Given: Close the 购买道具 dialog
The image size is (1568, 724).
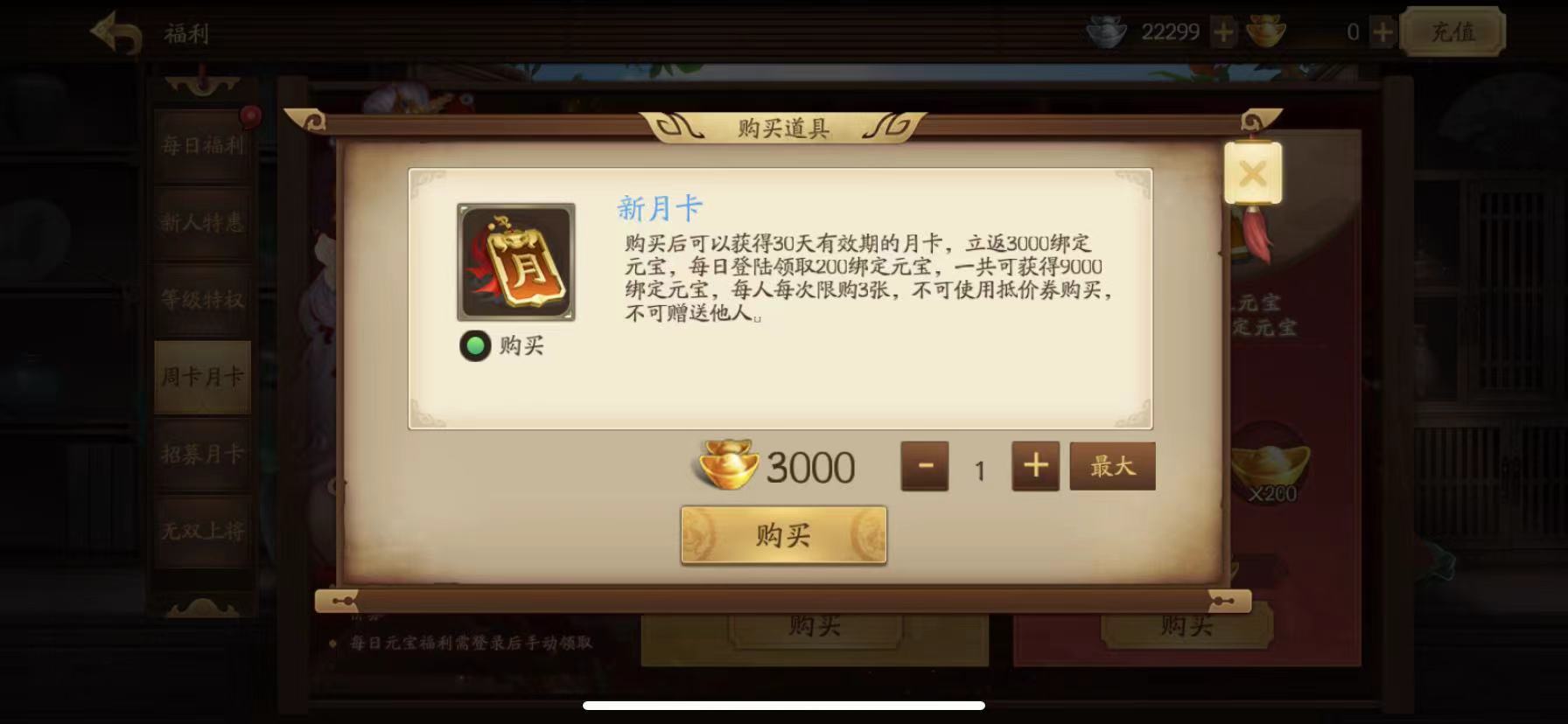Looking at the screenshot, I should pyautogui.click(x=1253, y=173).
